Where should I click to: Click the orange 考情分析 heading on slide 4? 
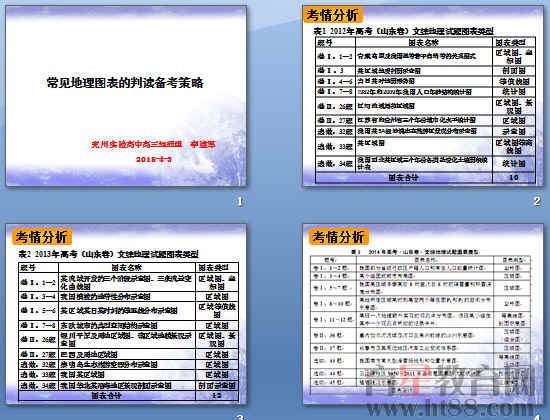(338, 237)
